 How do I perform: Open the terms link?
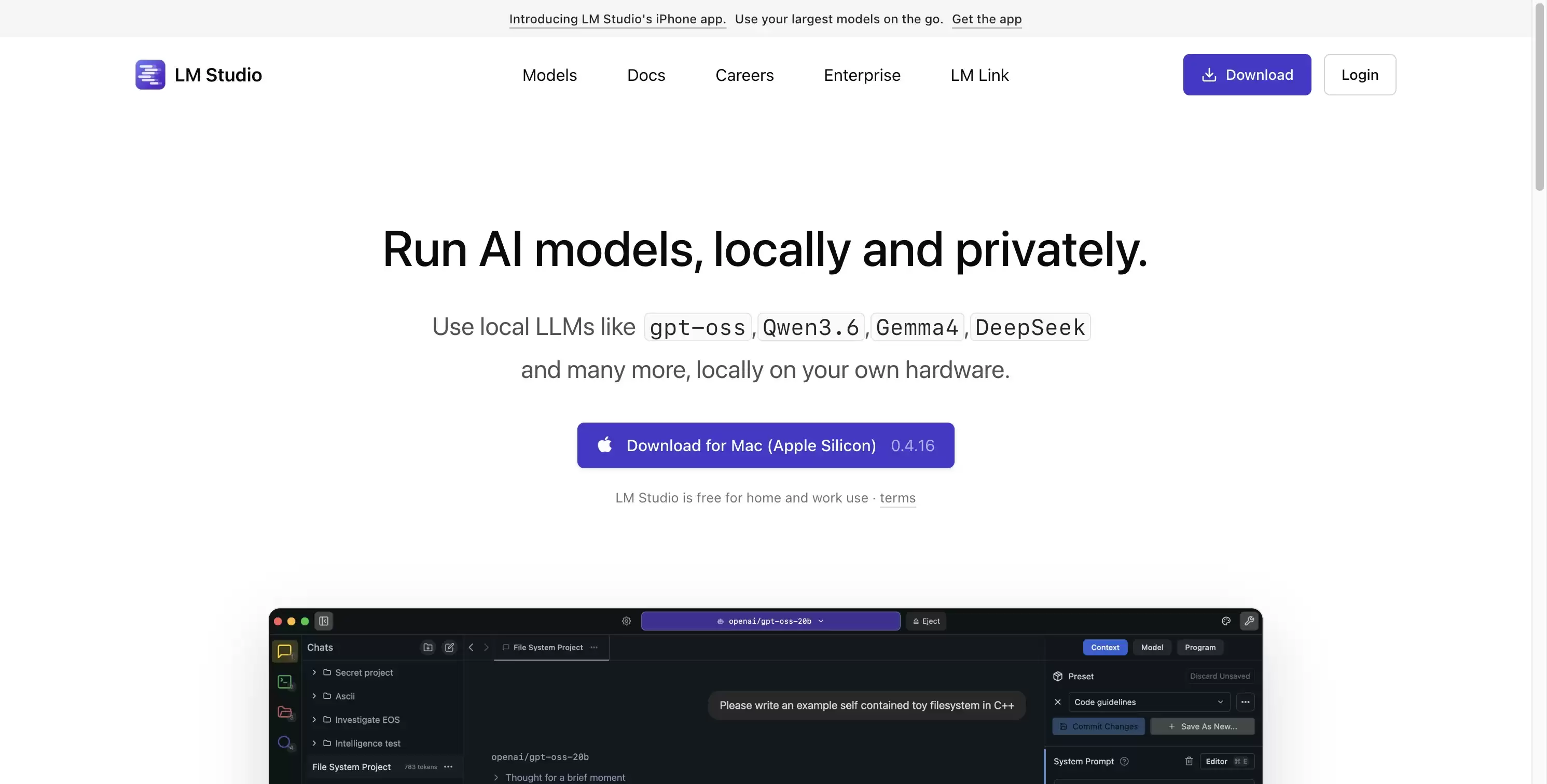(897, 498)
